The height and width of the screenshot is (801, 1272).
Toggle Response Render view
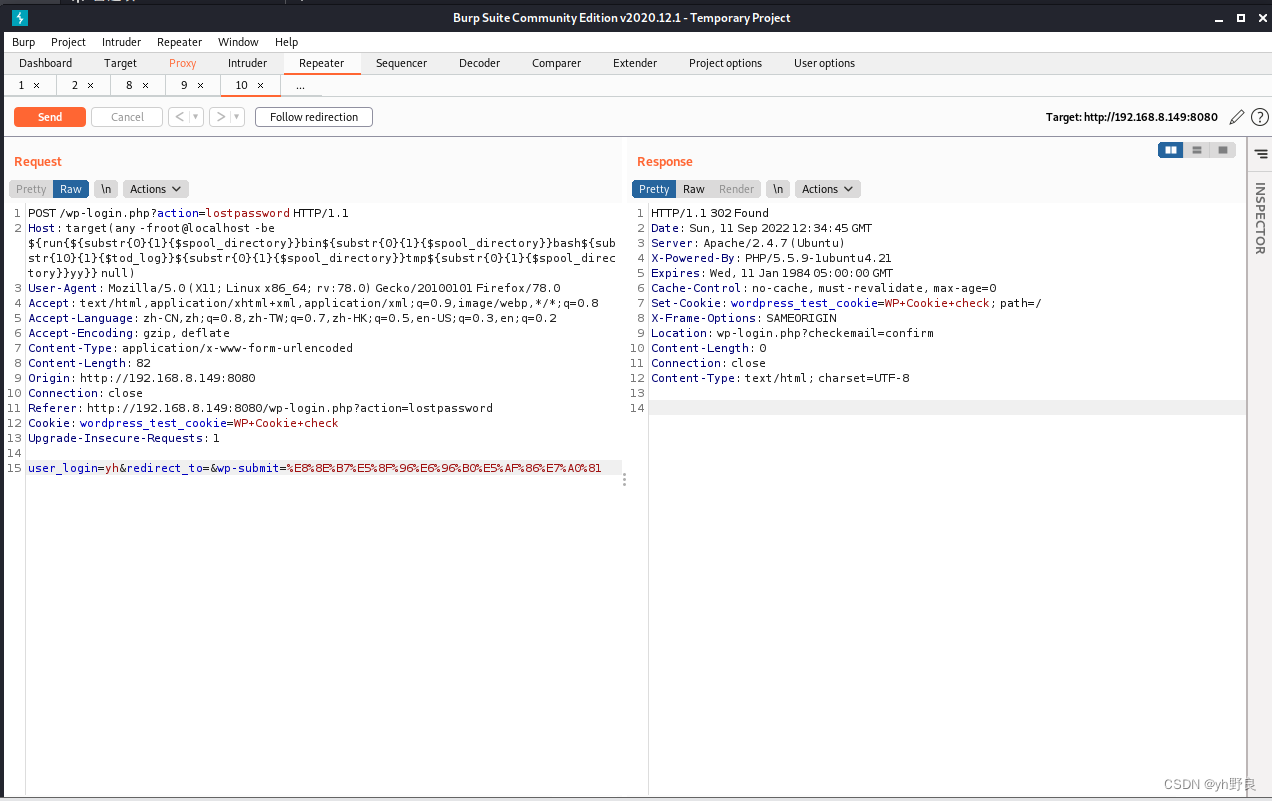tap(737, 189)
